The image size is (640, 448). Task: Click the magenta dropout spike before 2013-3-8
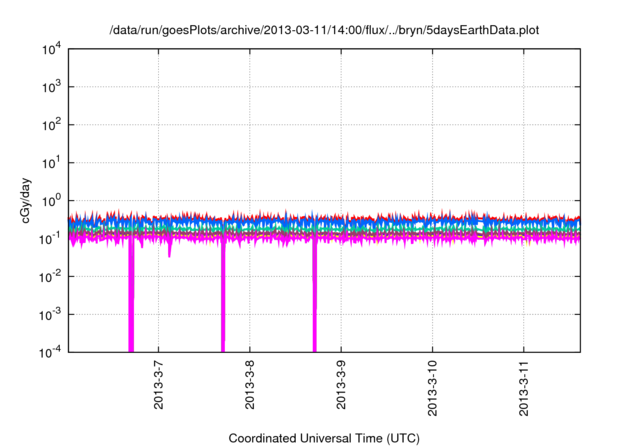[223, 296]
